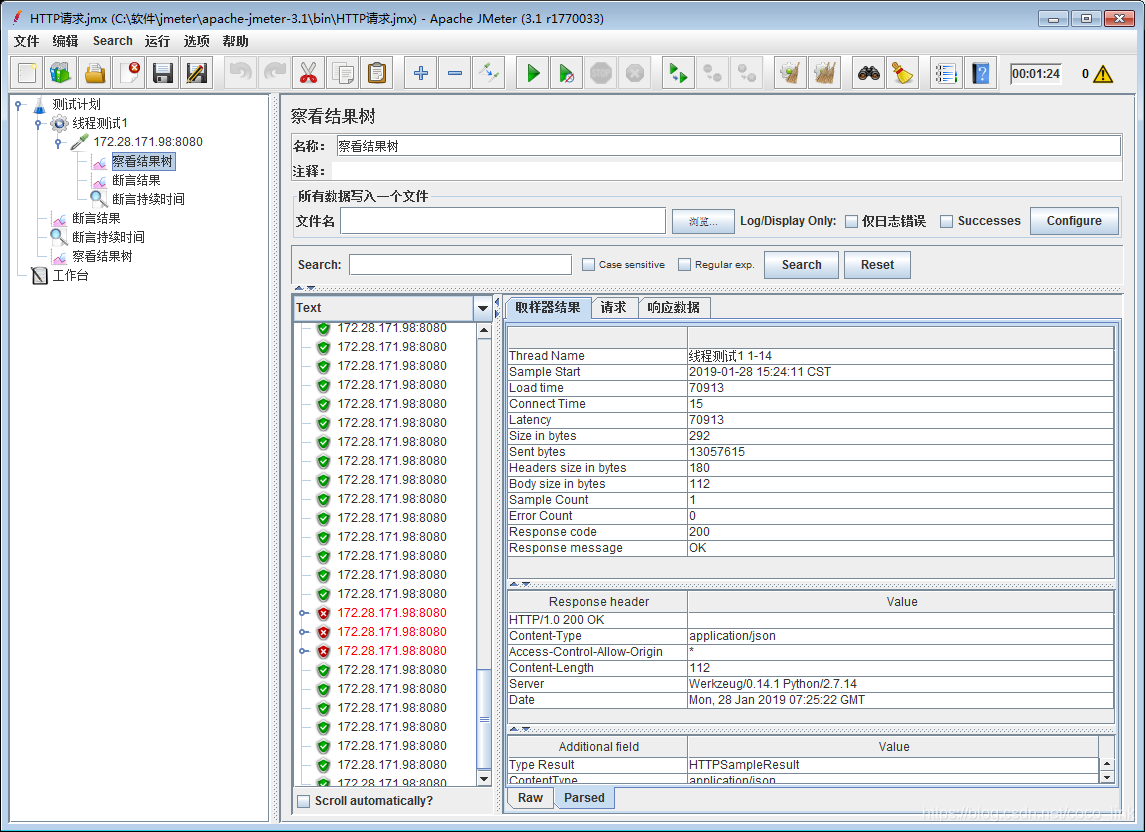Viewport: 1145px width, 832px height.
Task: Click the Clear broom icon
Action: click(x=790, y=73)
